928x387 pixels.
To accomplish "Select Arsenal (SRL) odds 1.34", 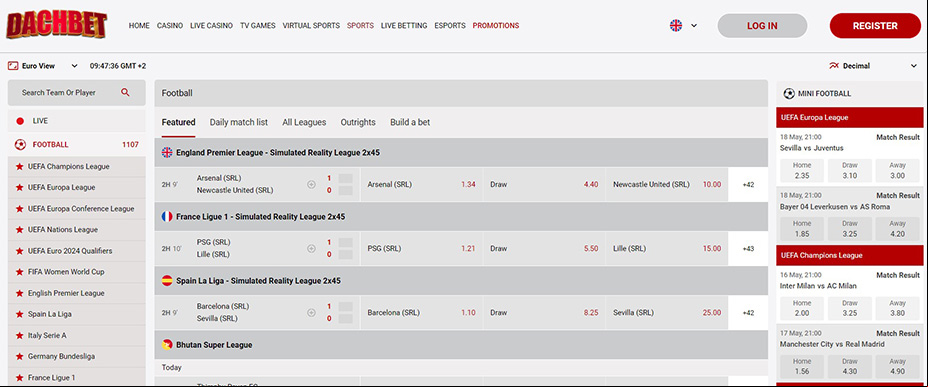I will (x=421, y=185).
